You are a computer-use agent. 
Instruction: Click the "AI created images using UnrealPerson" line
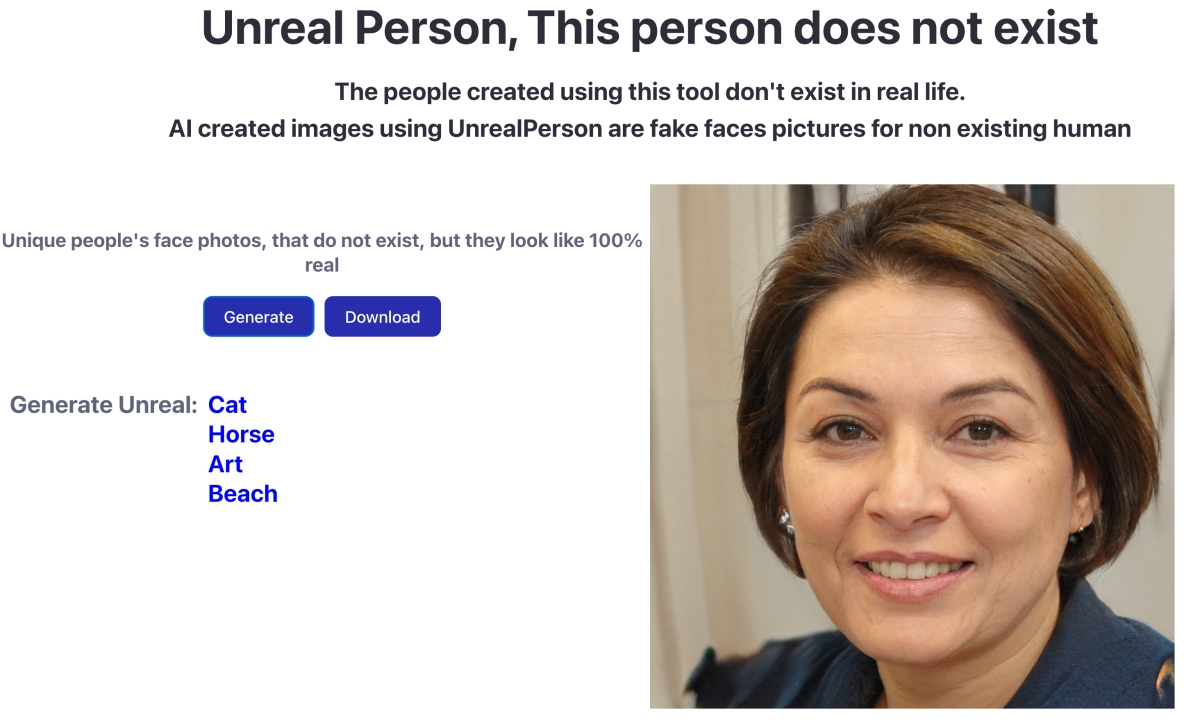click(x=649, y=129)
